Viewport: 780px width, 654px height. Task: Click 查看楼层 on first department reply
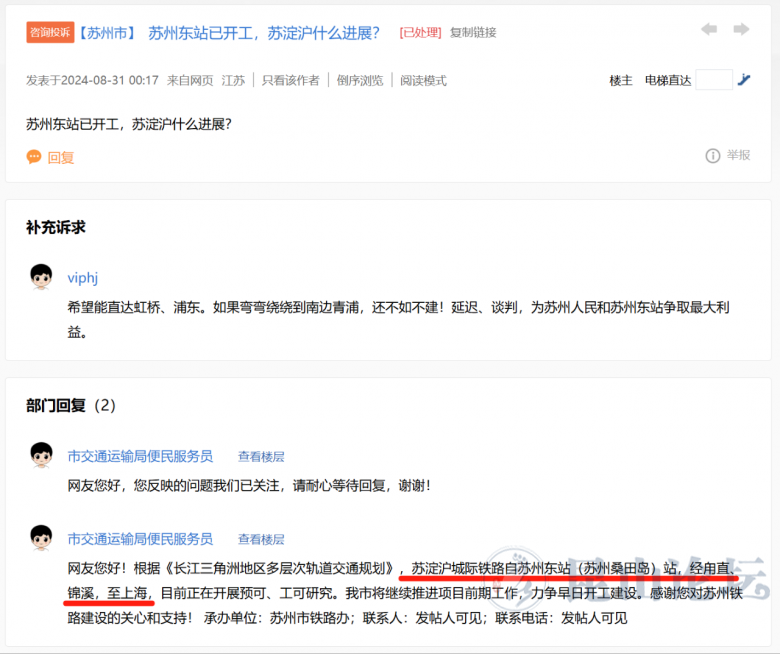[x=261, y=456]
